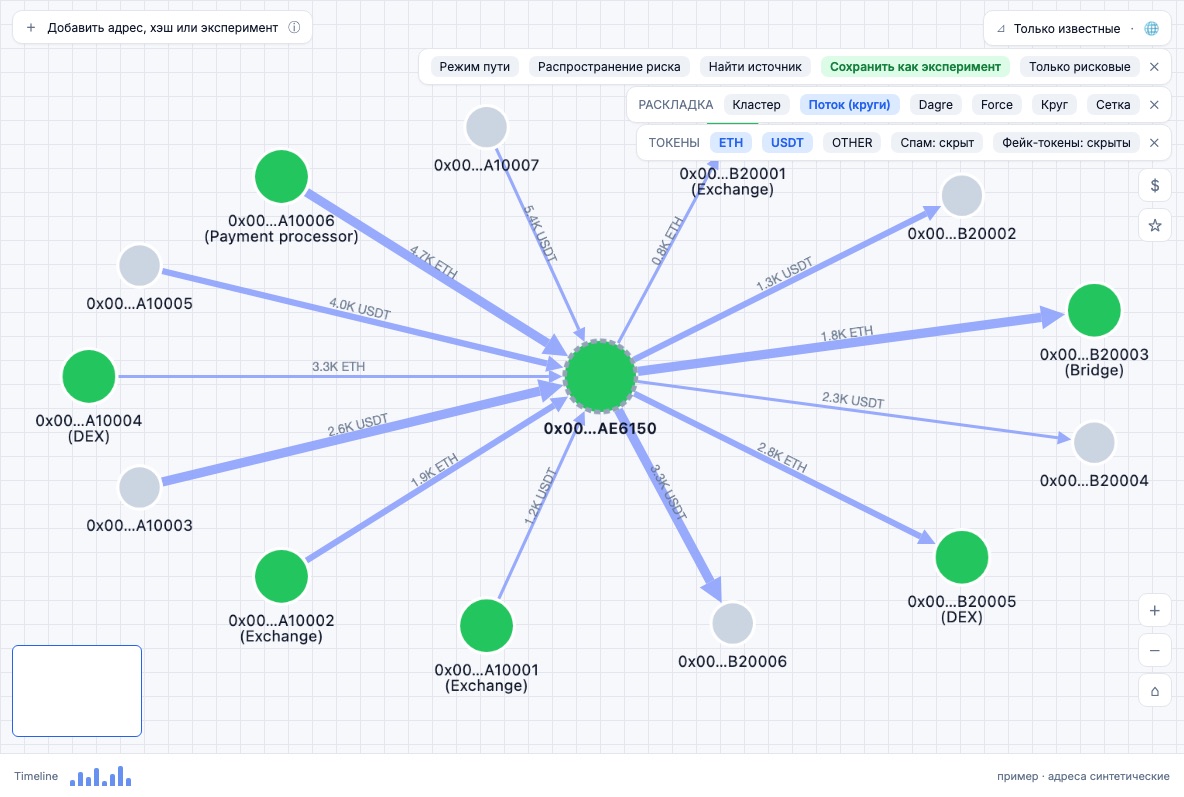Click the info icon beside the add address field
1184x797 pixels.
[294, 27]
